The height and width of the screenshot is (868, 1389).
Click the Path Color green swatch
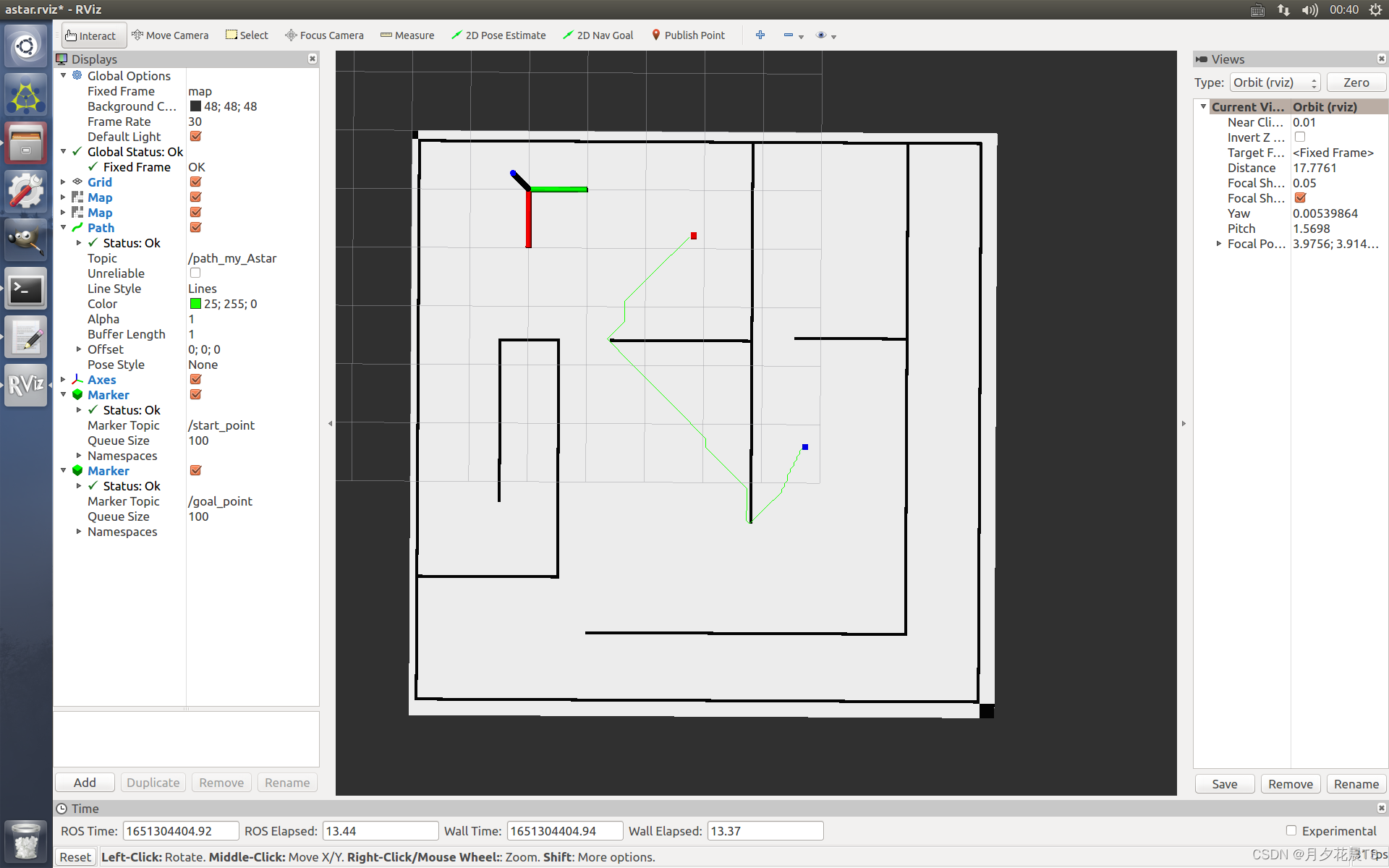[195, 304]
